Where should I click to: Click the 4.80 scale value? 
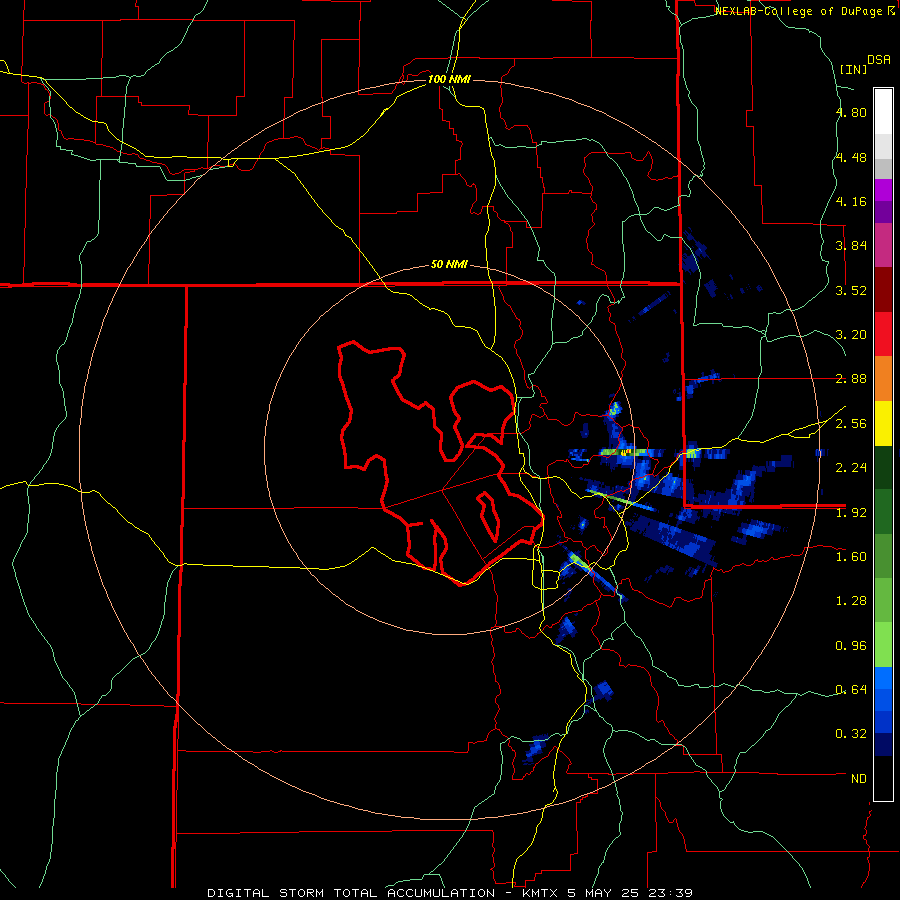[851, 112]
